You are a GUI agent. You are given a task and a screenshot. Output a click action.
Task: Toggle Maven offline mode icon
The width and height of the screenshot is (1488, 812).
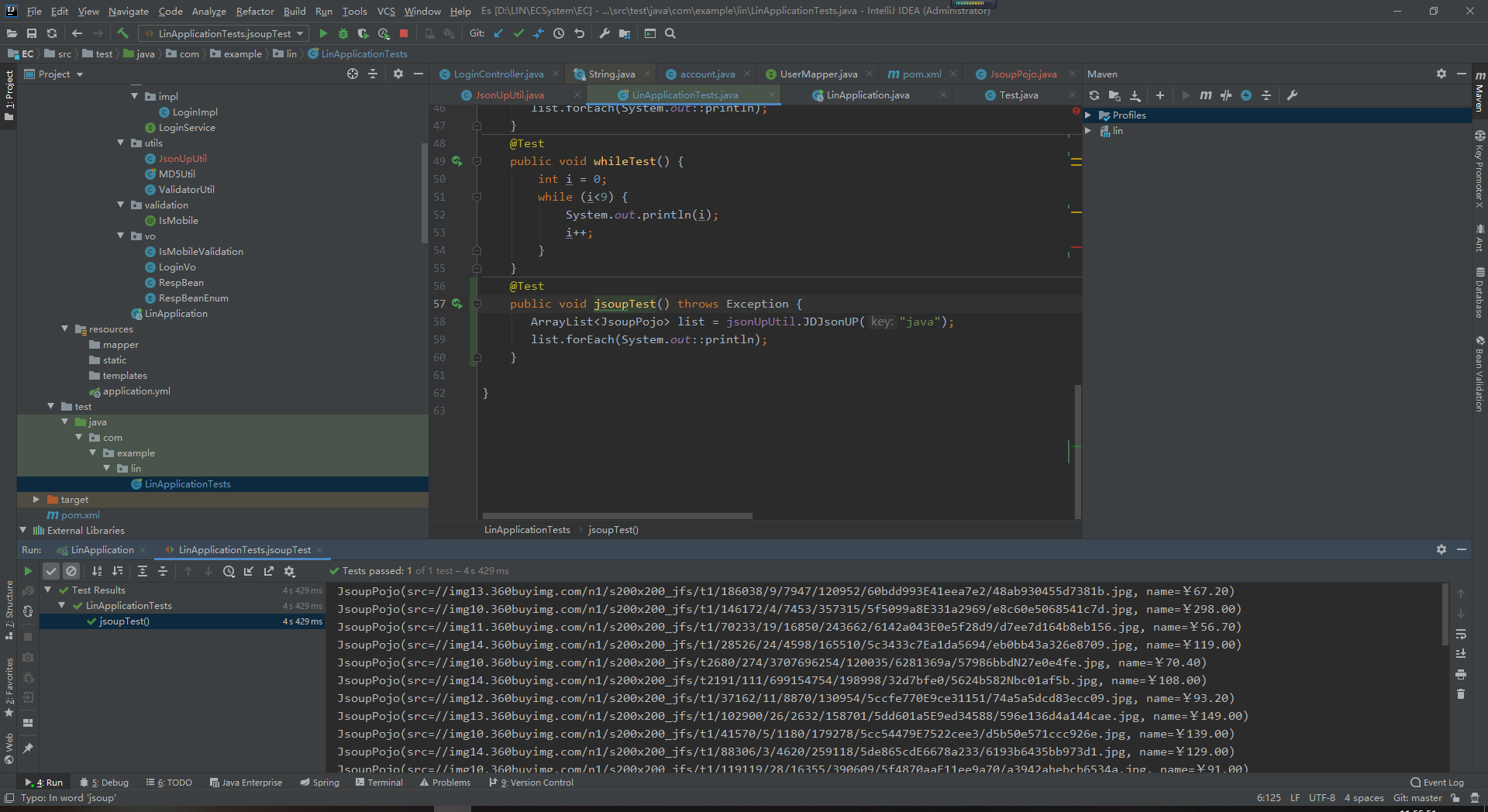click(x=1226, y=95)
